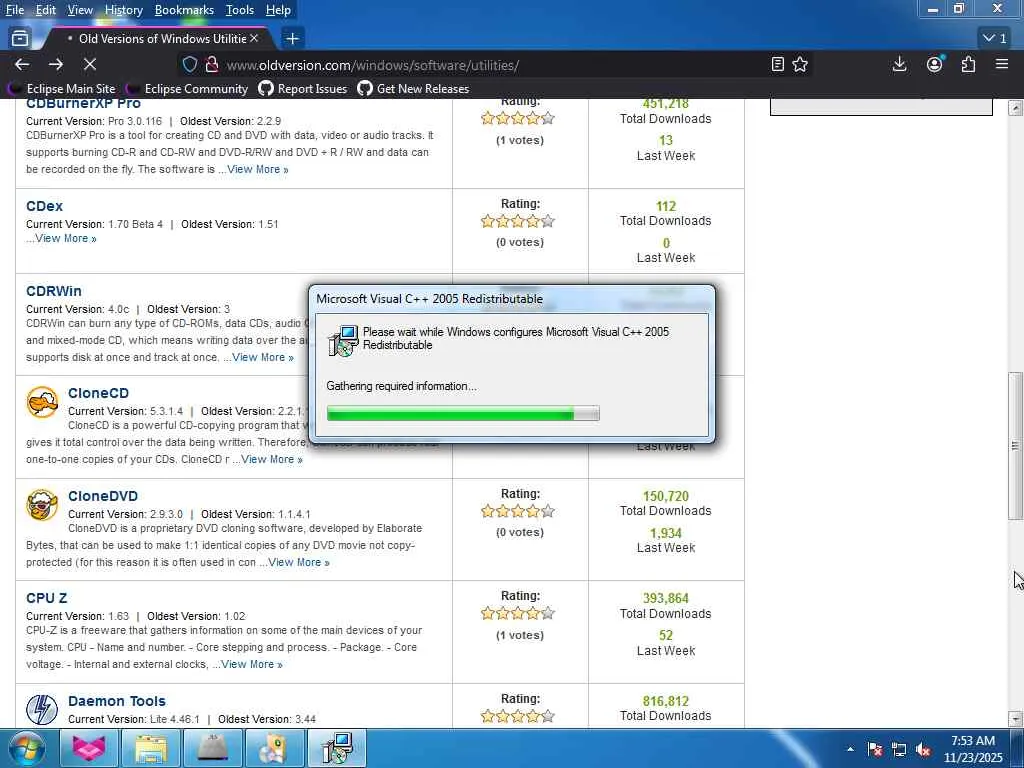Open the muted volume tray icon

pyautogui.click(x=923, y=750)
